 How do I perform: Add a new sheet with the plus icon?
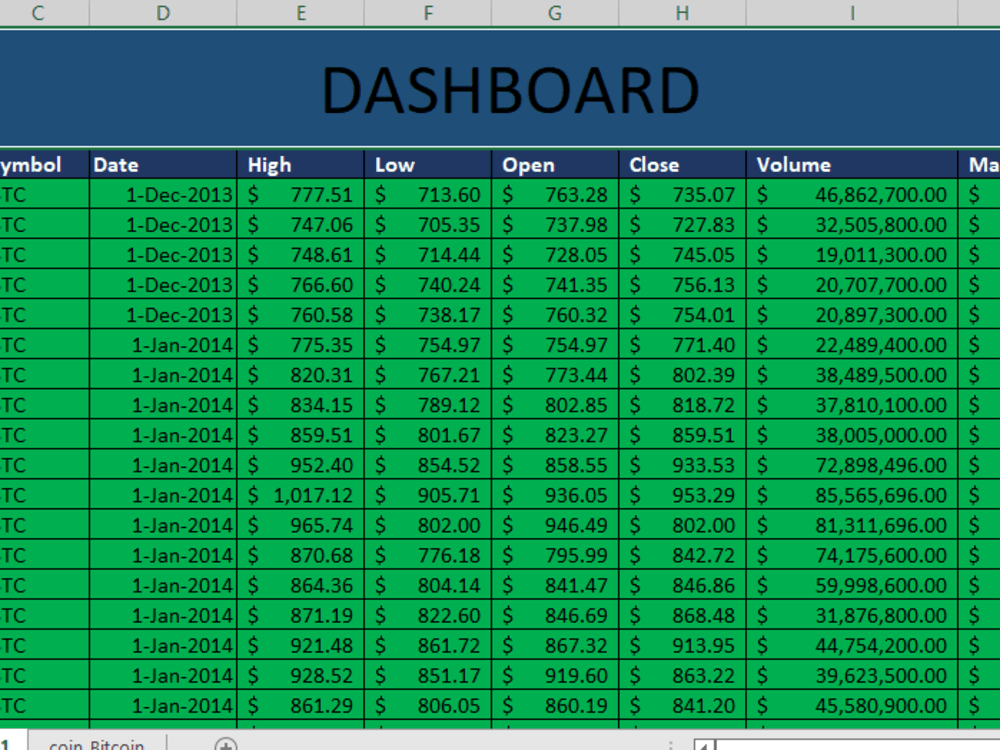point(226,745)
